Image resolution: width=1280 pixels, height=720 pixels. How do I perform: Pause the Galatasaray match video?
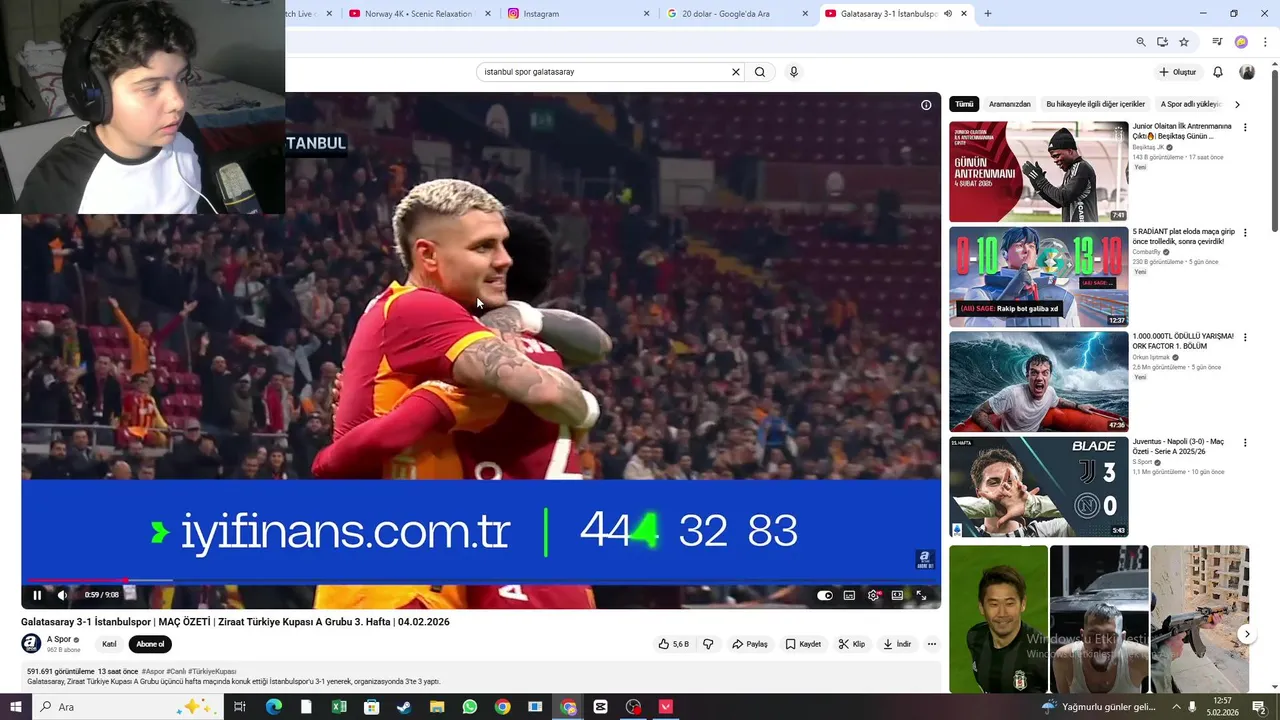click(37, 595)
